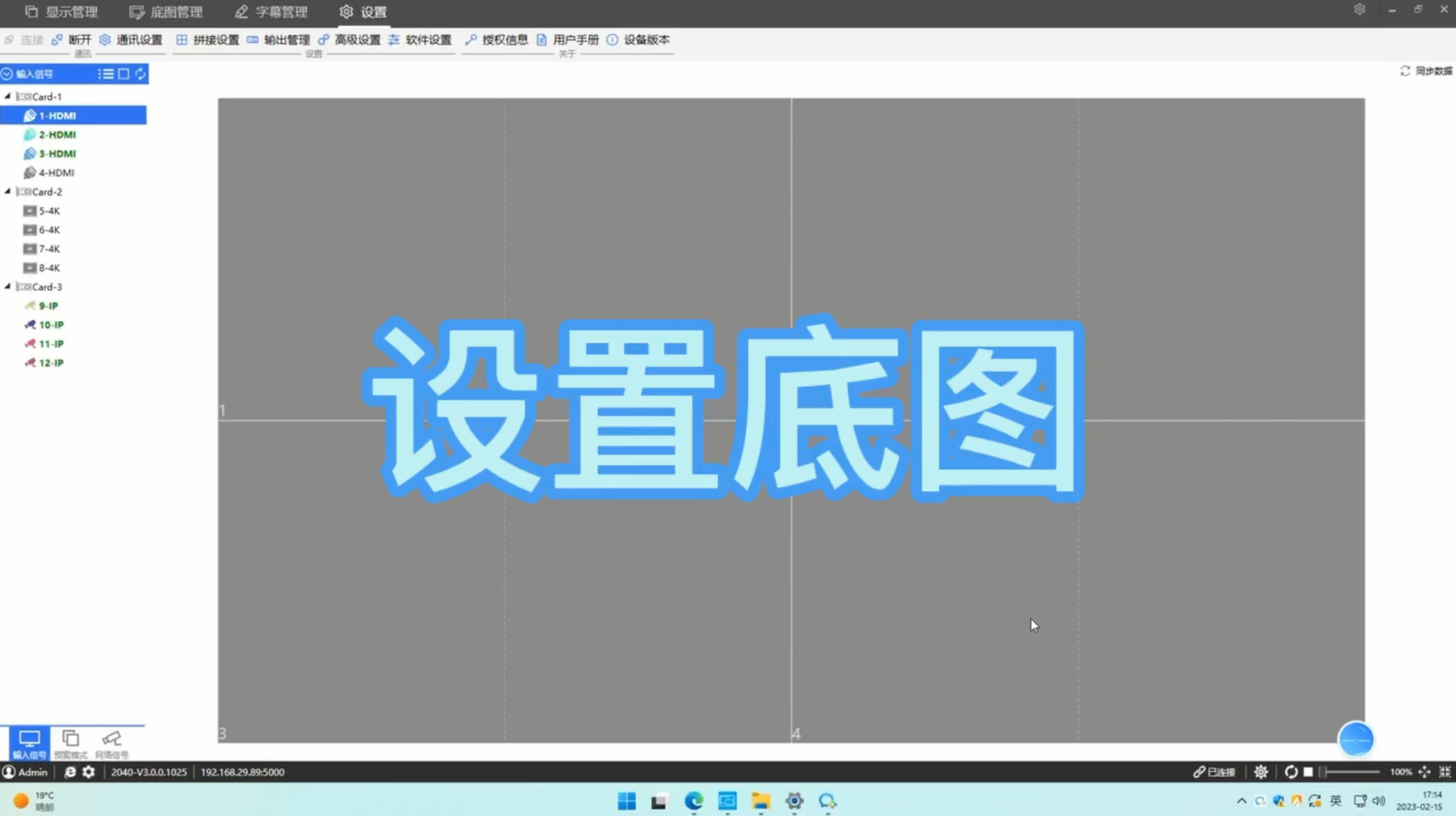Select the 2-HDMI input signal
Screen dimensions: 1456x816
click(50, 134)
